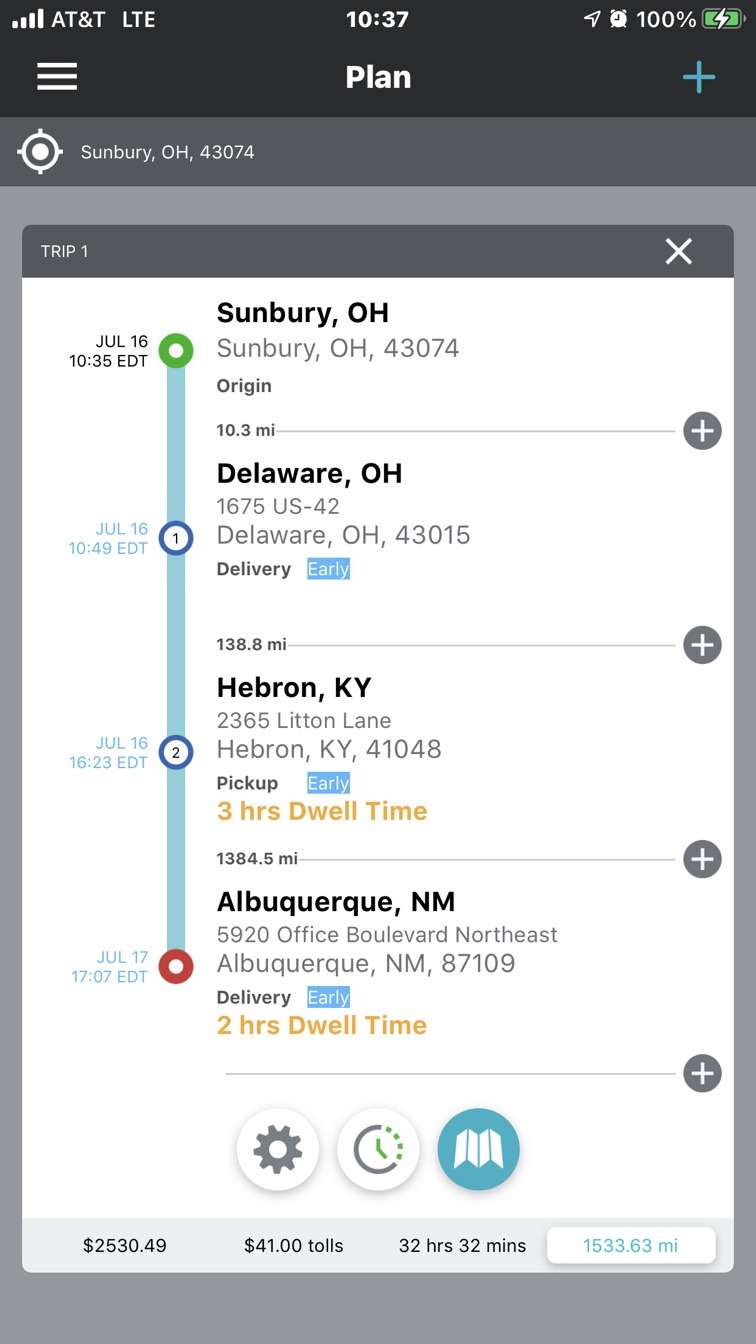Tap the $41.00 tolls summary
756x1344 pixels.
click(x=293, y=1245)
